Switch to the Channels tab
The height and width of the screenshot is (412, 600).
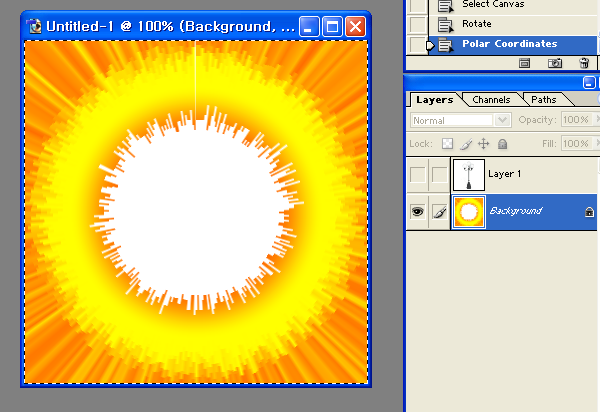coord(491,100)
